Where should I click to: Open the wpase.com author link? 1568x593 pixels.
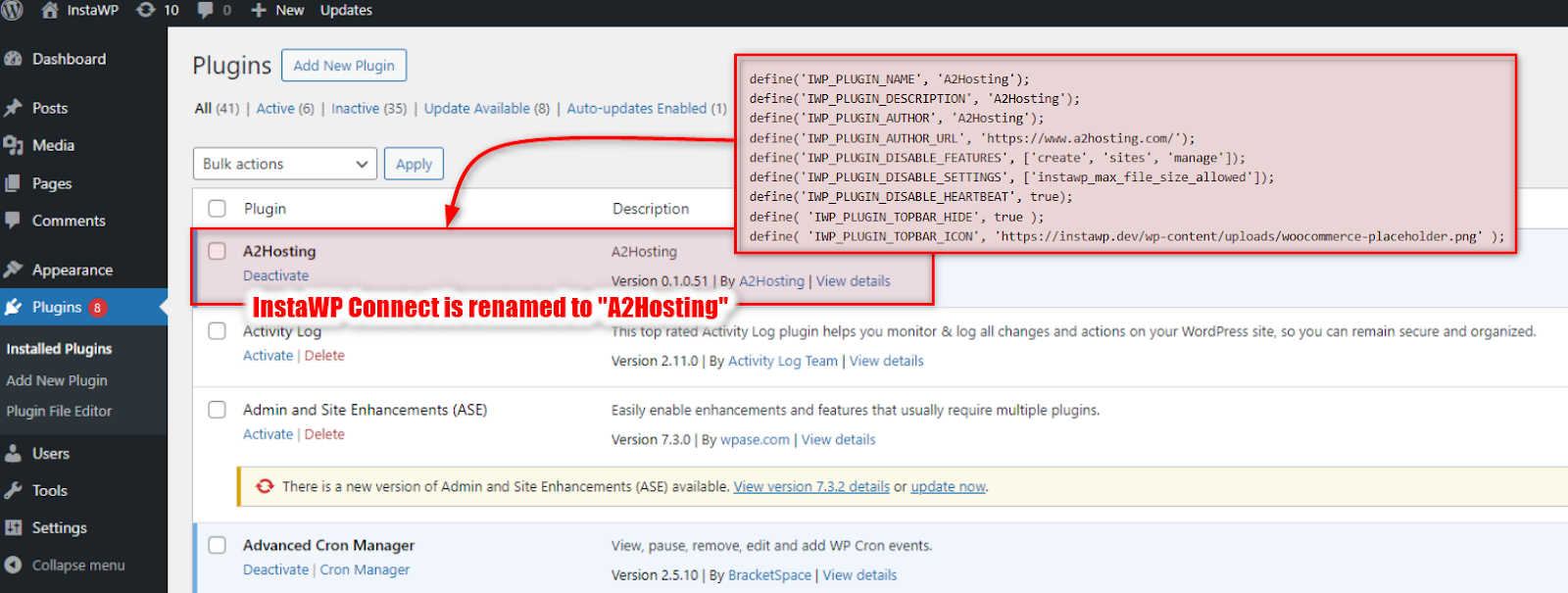click(x=755, y=440)
